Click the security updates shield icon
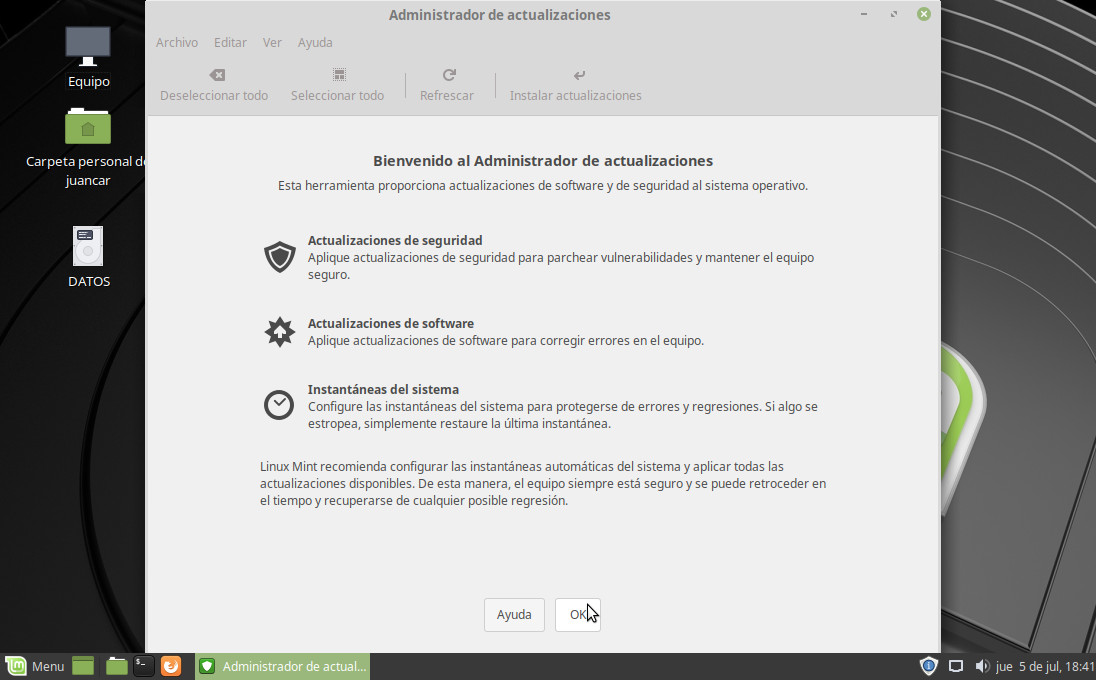The height and width of the screenshot is (680, 1096). [280, 257]
